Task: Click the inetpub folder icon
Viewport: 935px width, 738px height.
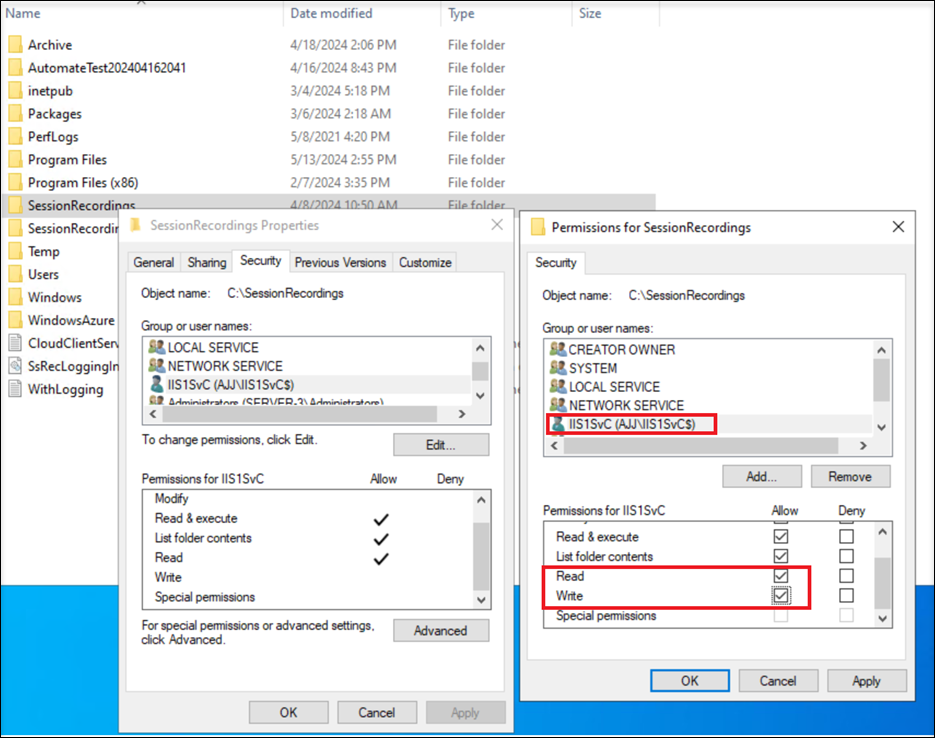Action: [x=17, y=91]
